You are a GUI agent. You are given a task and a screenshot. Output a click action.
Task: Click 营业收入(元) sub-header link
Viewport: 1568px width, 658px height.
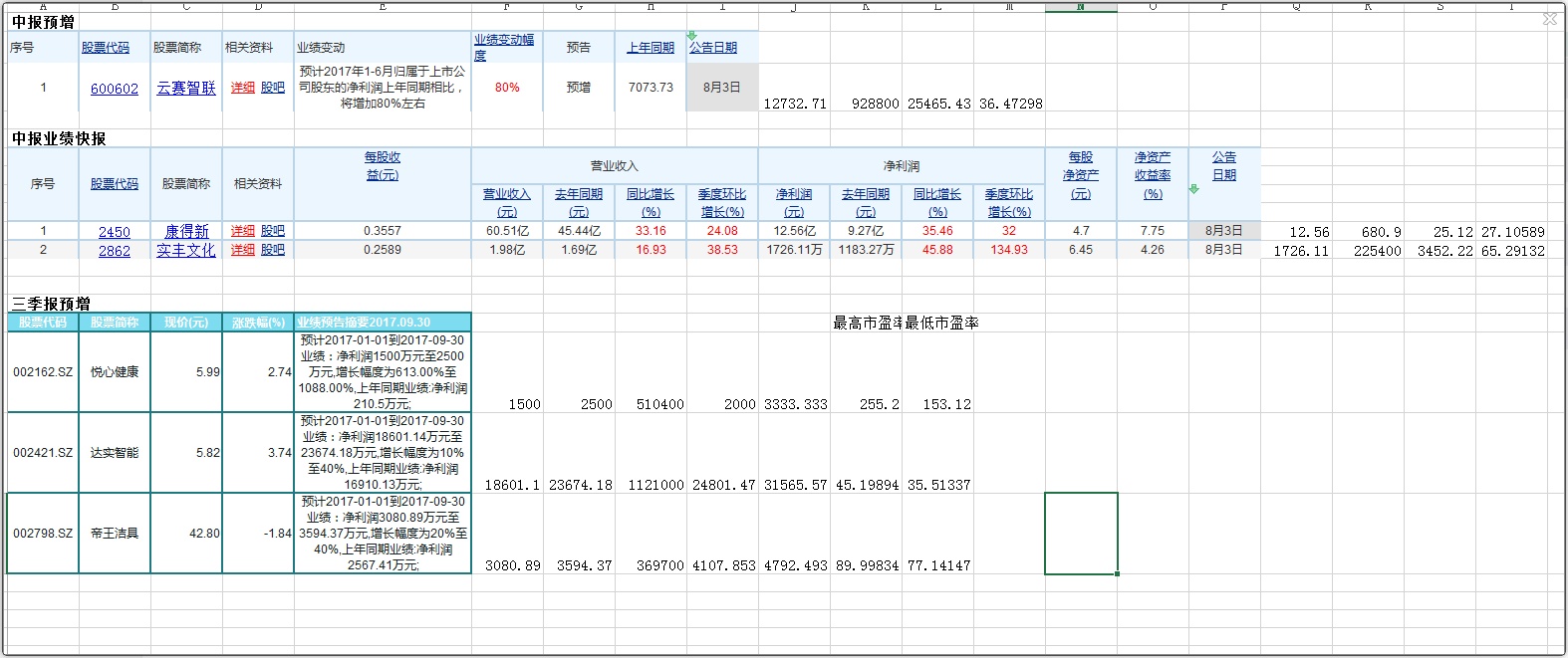click(507, 203)
